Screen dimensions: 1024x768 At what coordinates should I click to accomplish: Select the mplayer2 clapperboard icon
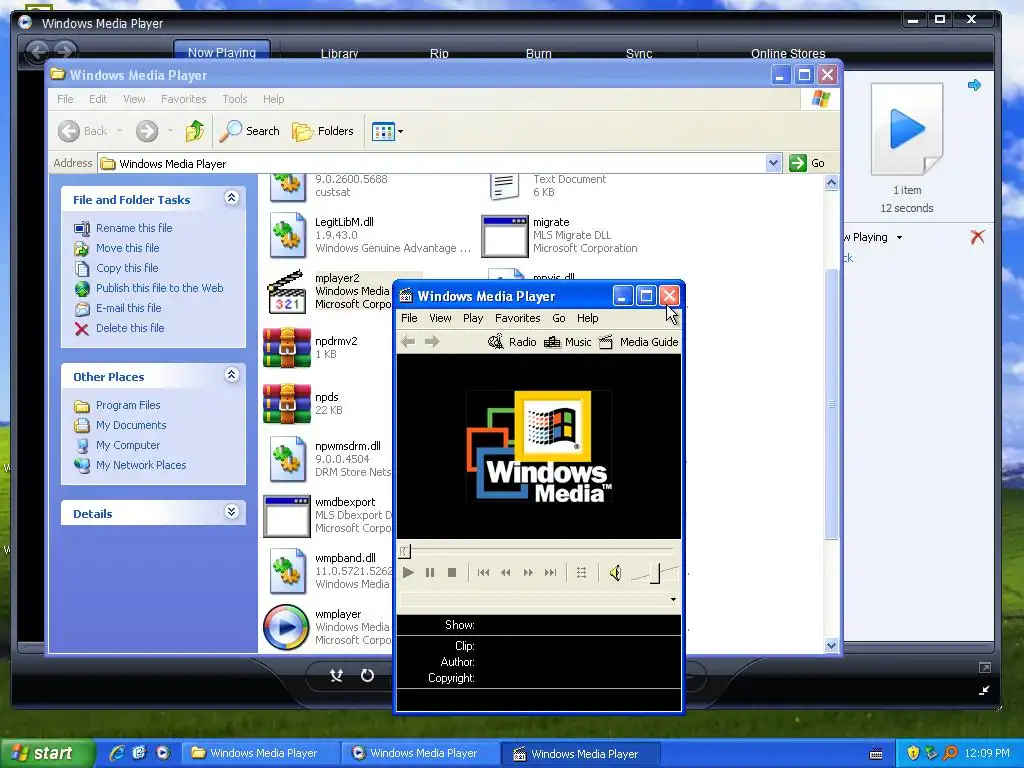click(287, 292)
